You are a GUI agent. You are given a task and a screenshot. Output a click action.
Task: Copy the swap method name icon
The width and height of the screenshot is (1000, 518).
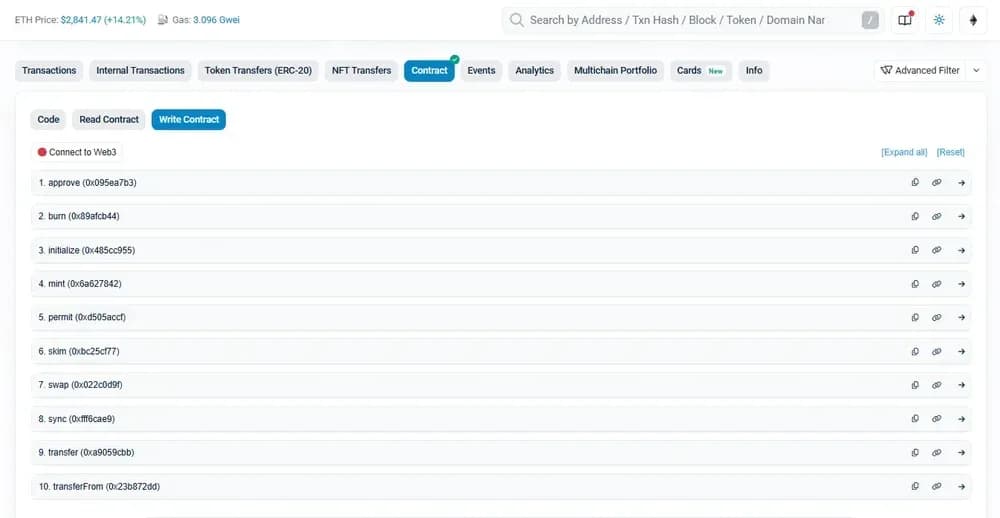915,385
